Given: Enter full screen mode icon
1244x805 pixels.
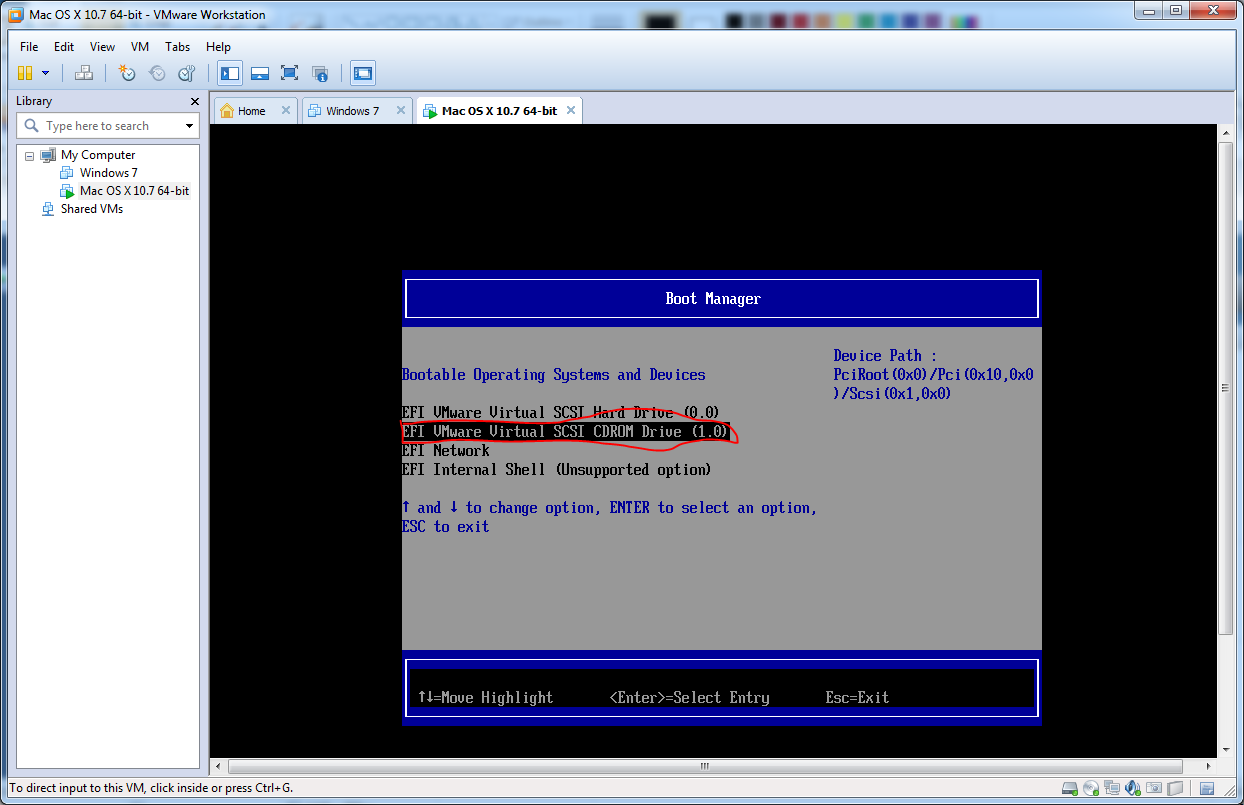Looking at the screenshot, I should click(290, 73).
